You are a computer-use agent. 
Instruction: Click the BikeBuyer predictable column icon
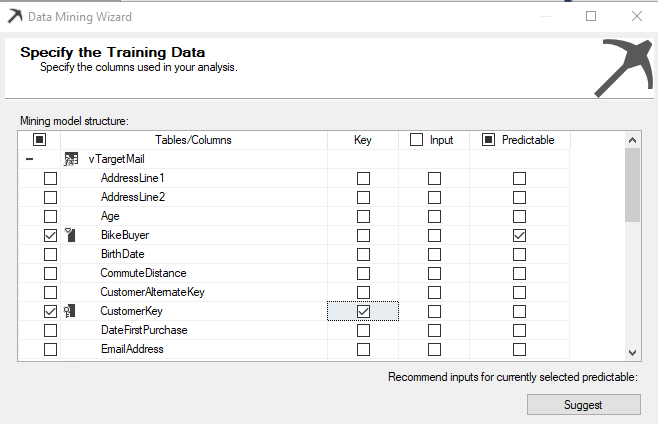(x=70, y=235)
